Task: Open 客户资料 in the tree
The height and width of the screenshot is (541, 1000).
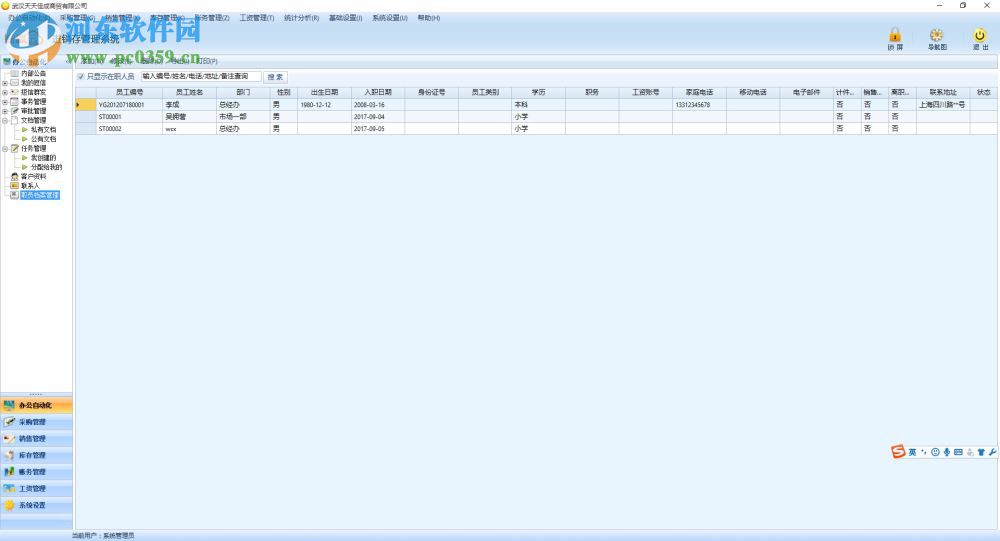Action: pyautogui.click(x=33, y=176)
